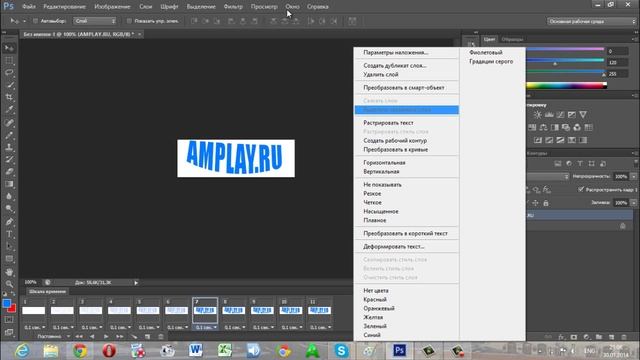
Task: Select animation frame 3 thumbnail
Action: [x=91, y=311]
